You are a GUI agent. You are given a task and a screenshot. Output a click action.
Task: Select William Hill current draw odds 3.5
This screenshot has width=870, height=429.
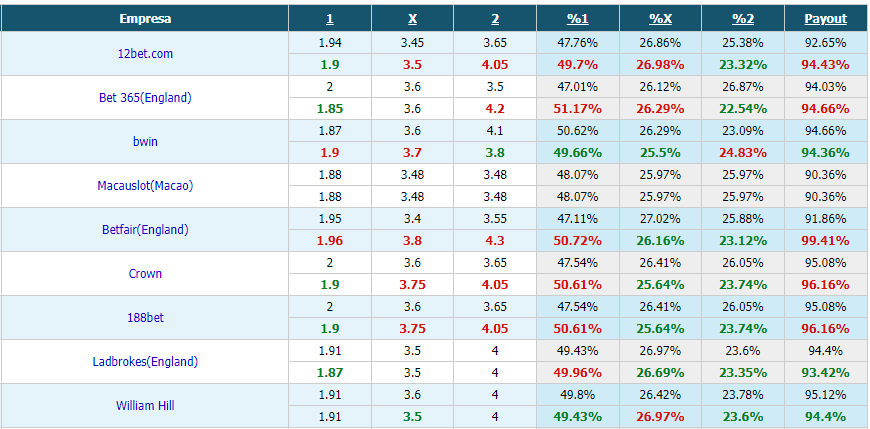[x=412, y=417]
